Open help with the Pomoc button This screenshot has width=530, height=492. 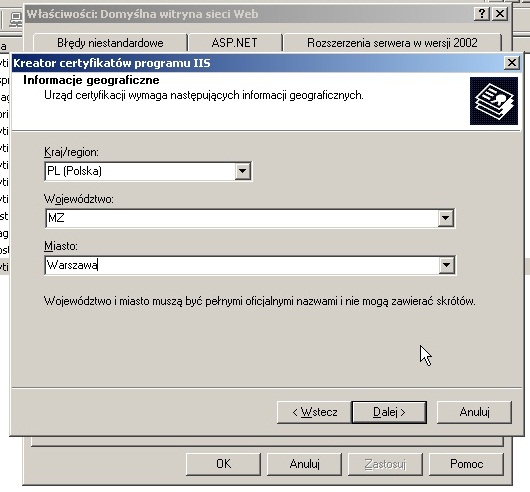click(x=466, y=464)
